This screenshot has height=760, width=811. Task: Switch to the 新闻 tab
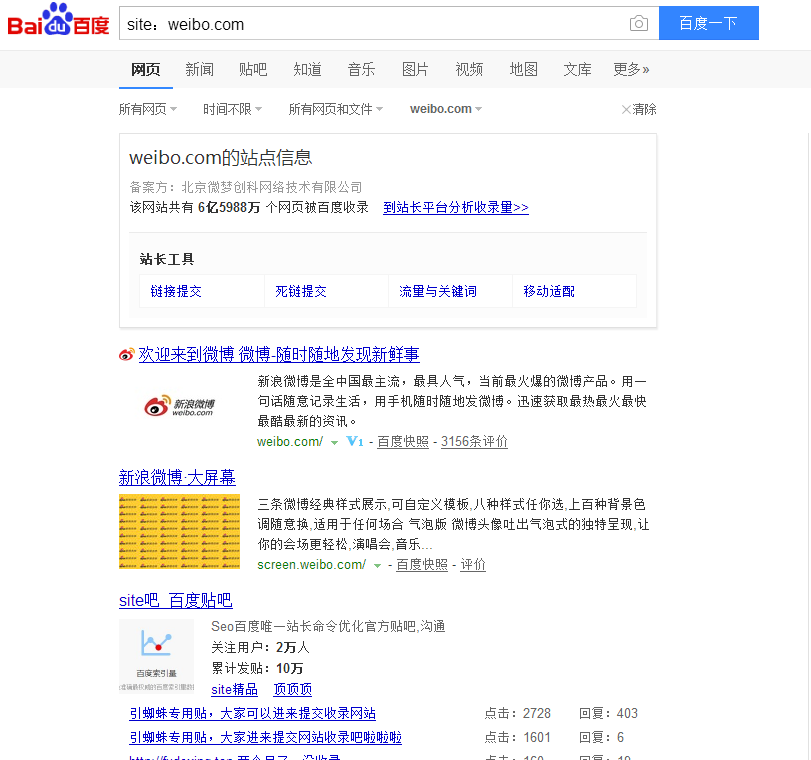pyautogui.click(x=199, y=69)
